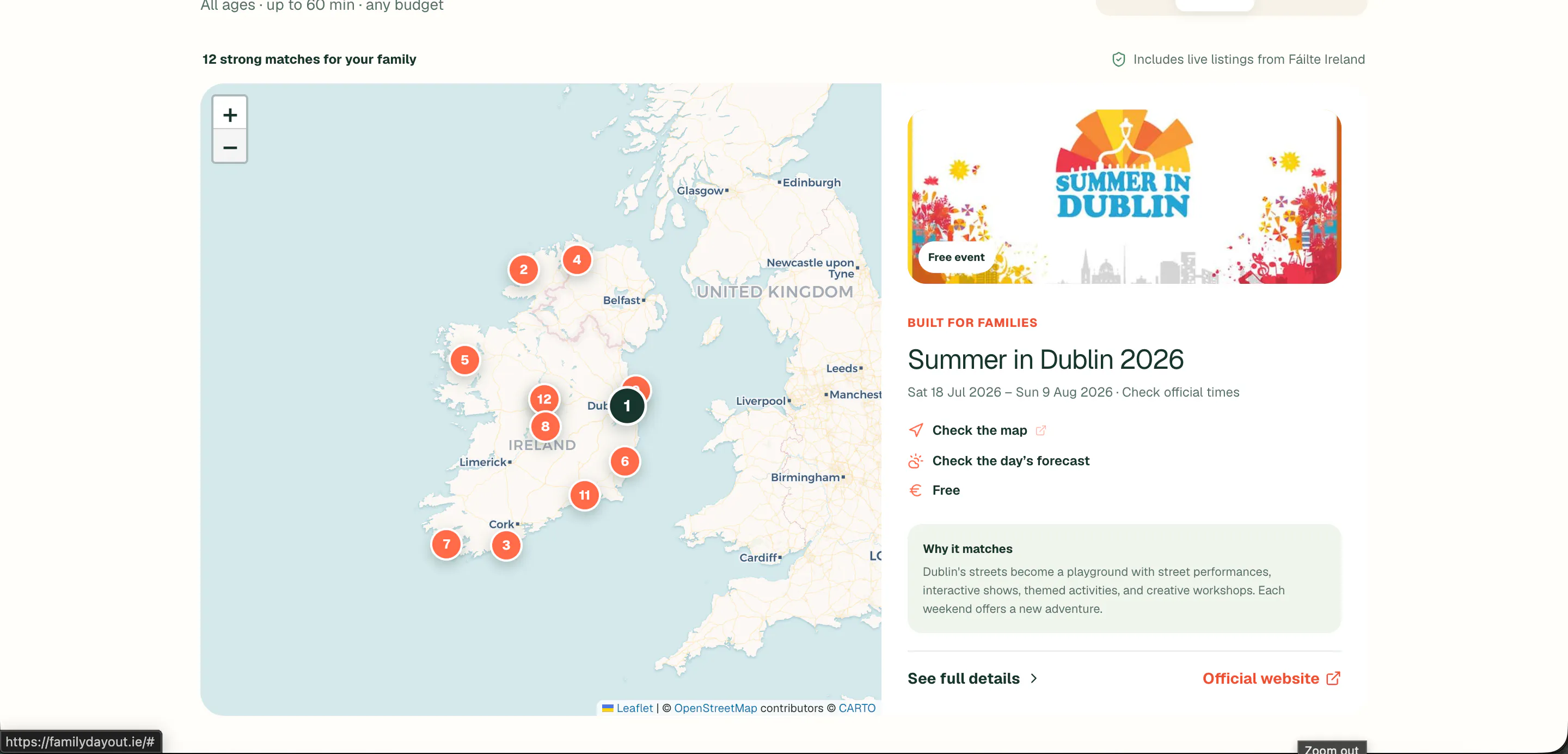The height and width of the screenshot is (754, 1568).
Task: Select map marker number 8
Action: point(545,427)
